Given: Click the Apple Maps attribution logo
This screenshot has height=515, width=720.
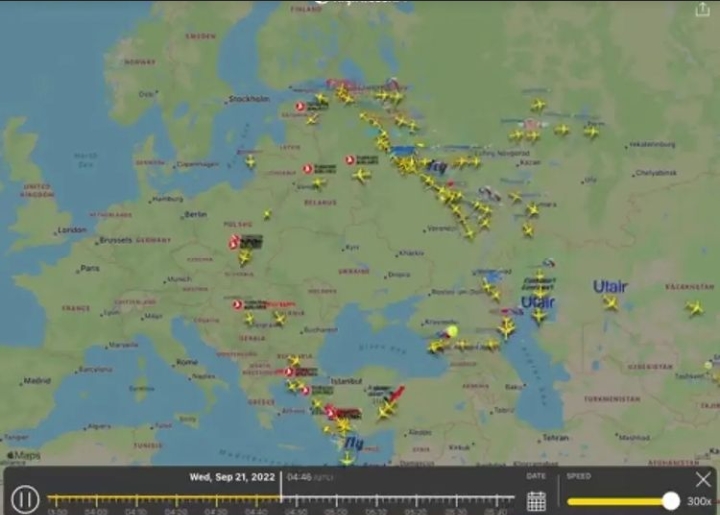Looking at the screenshot, I should point(23,456).
